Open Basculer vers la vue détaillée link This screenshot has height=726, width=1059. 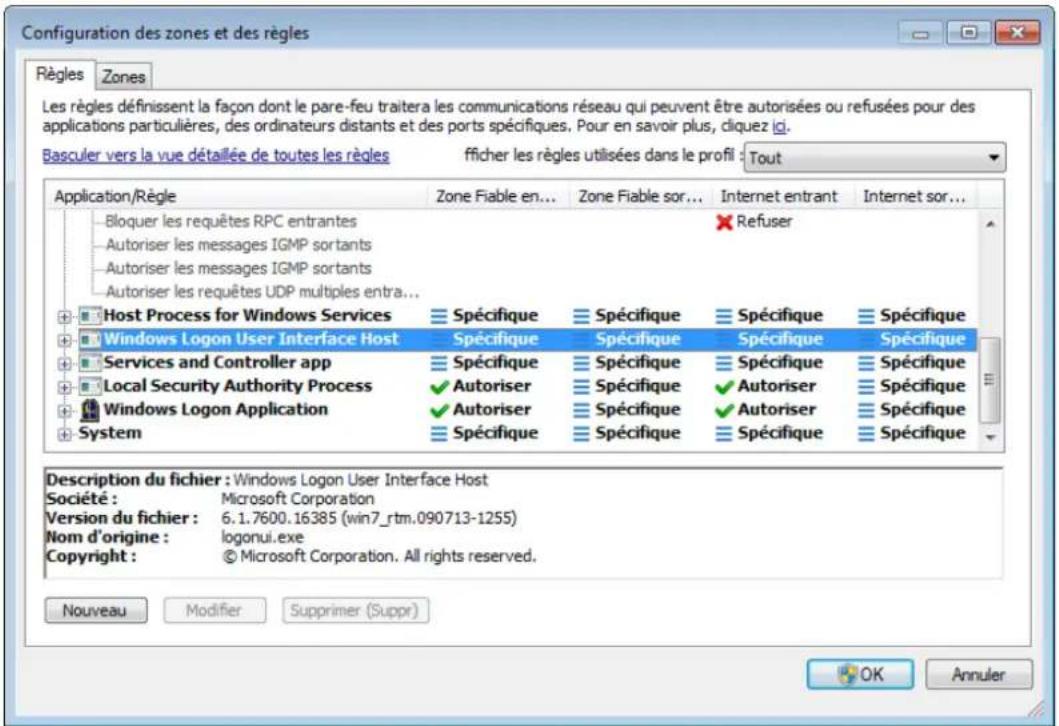[x=215, y=156]
